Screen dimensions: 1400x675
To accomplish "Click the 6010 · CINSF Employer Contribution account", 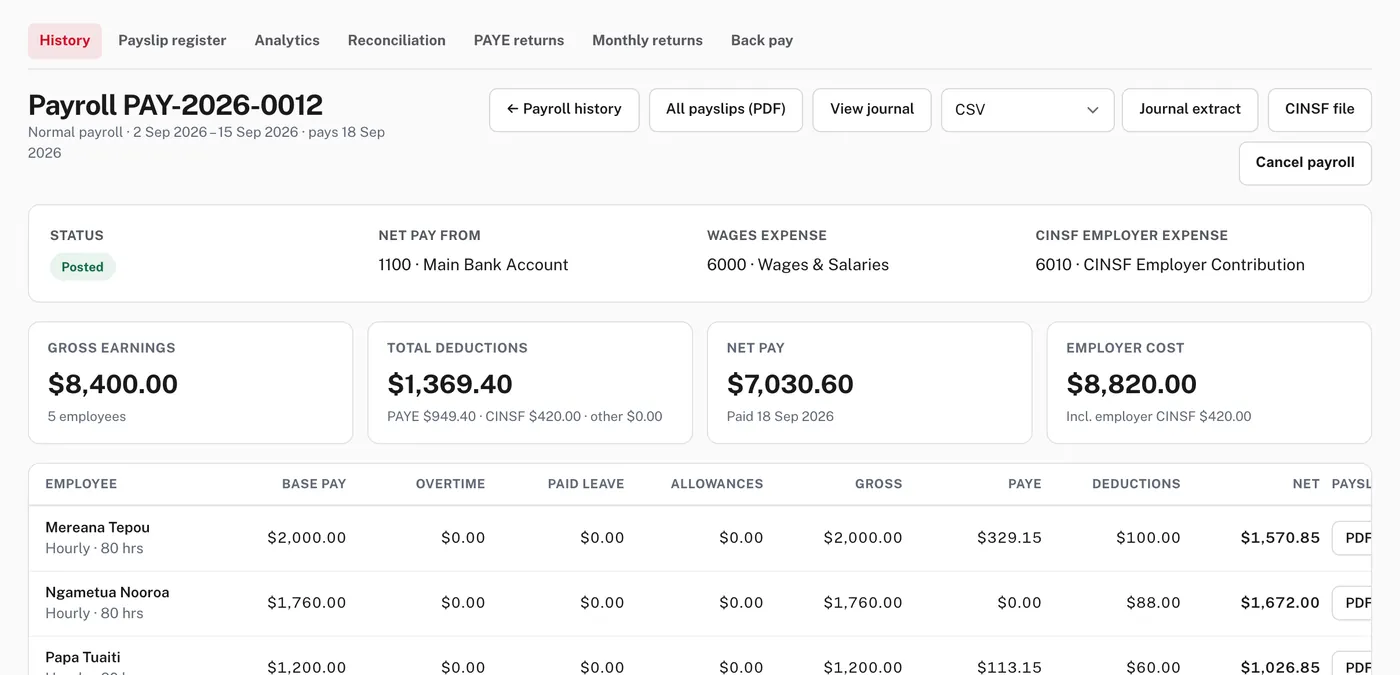I will [1170, 265].
